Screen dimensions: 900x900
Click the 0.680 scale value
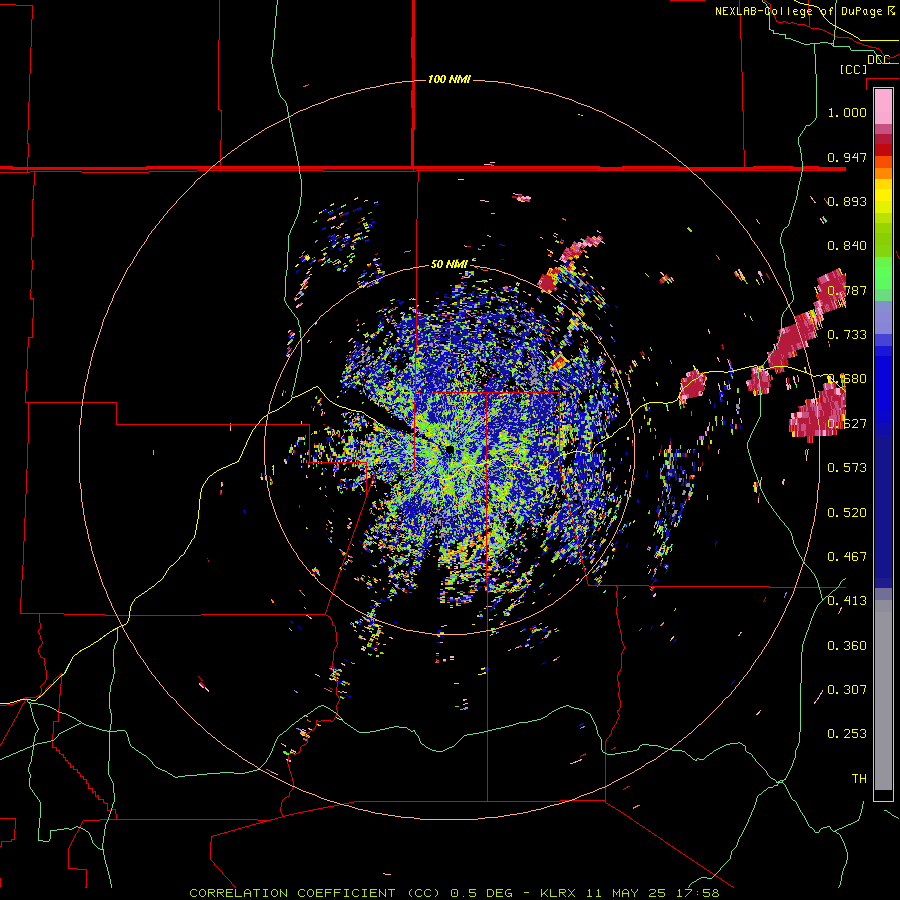pyautogui.click(x=847, y=379)
